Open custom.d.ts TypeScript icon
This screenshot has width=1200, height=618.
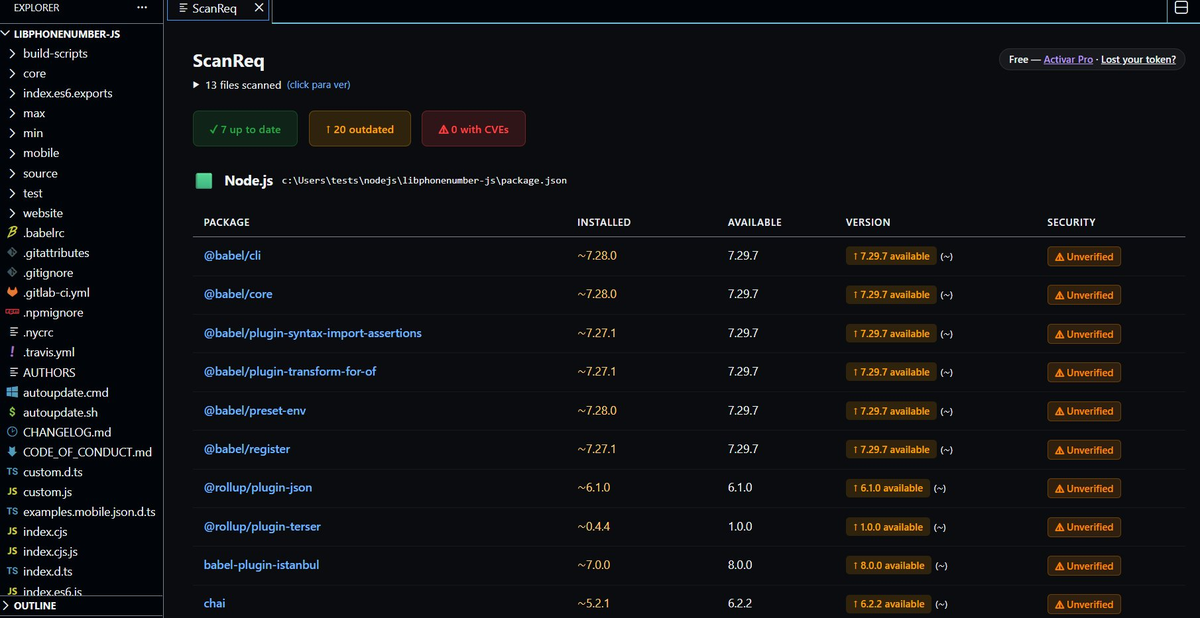tap(13, 472)
